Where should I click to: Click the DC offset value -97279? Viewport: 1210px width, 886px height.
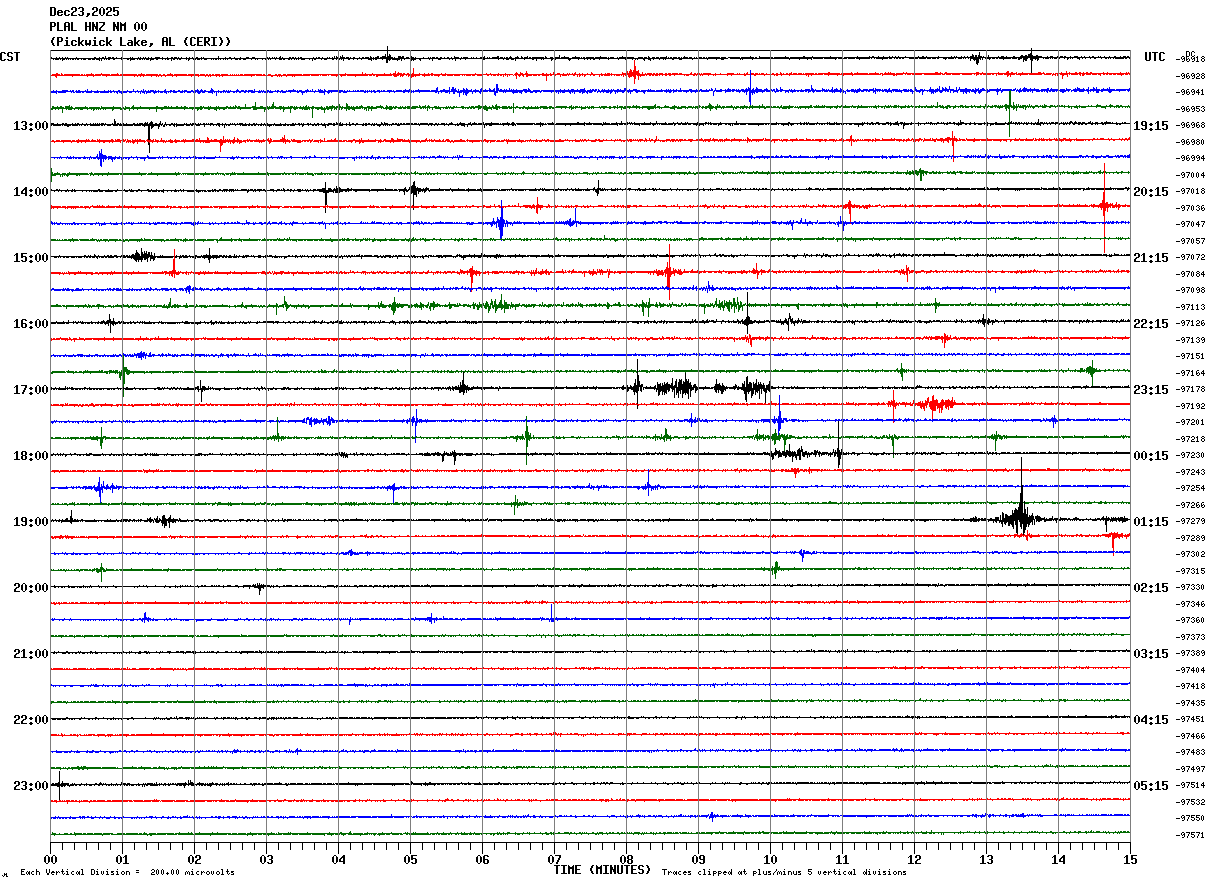[1191, 521]
